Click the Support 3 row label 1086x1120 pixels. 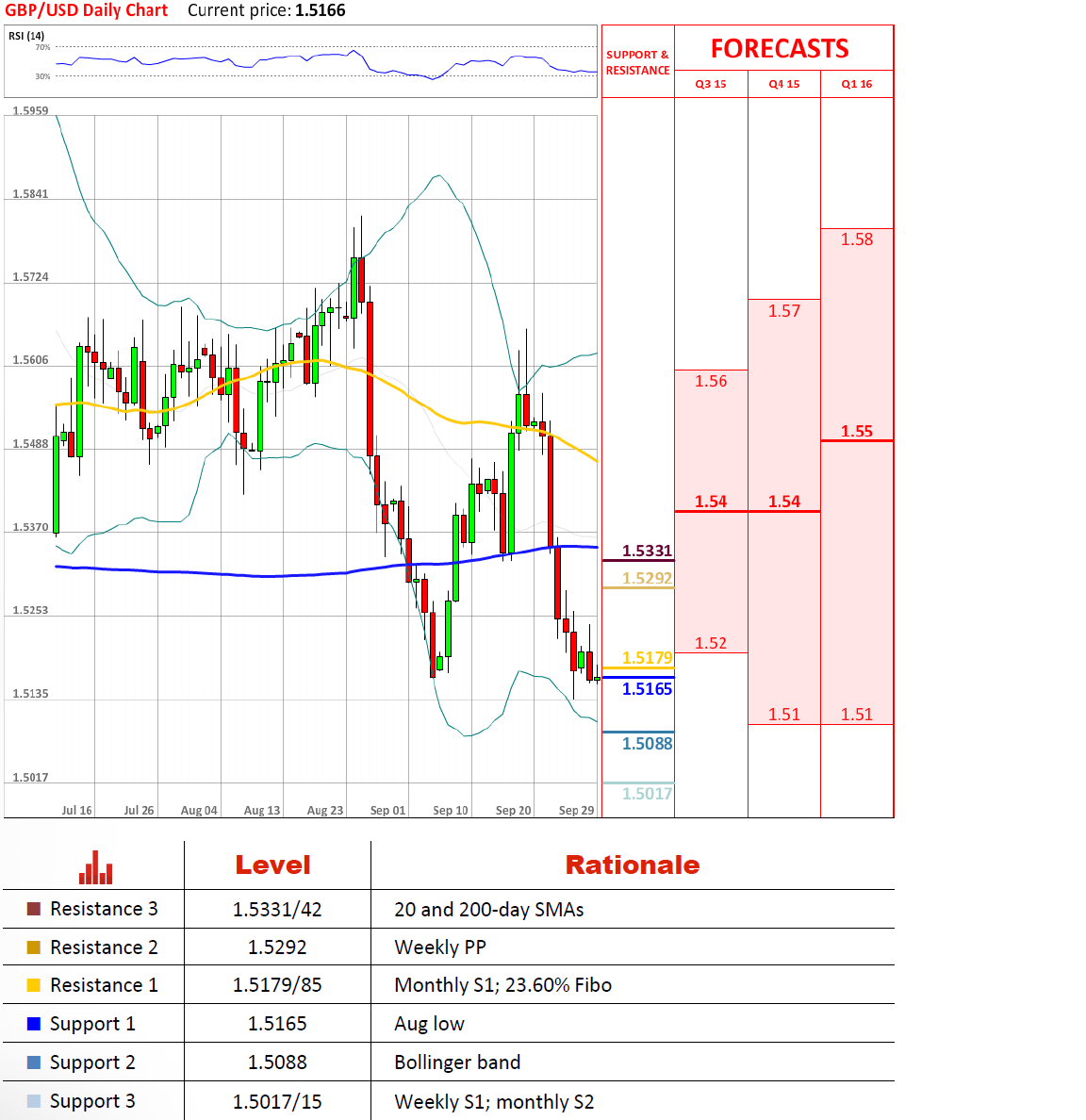pyautogui.click(x=92, y=1101)
